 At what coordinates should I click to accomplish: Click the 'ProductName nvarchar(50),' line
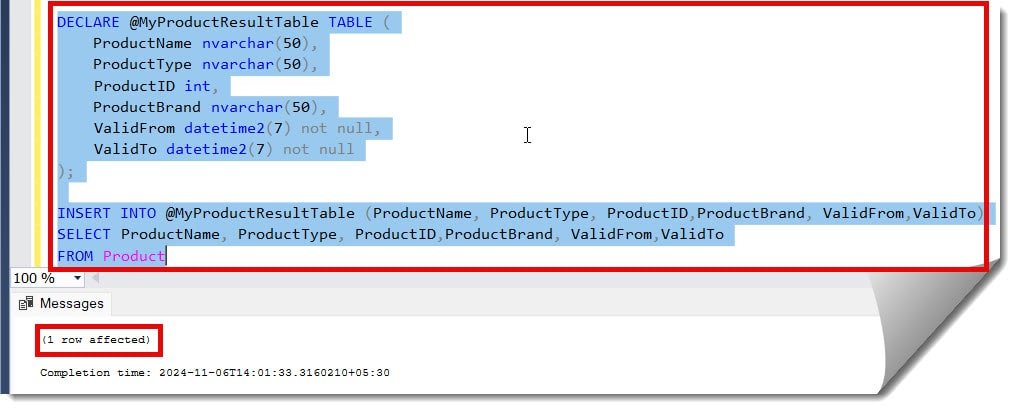tap(206, 44)
